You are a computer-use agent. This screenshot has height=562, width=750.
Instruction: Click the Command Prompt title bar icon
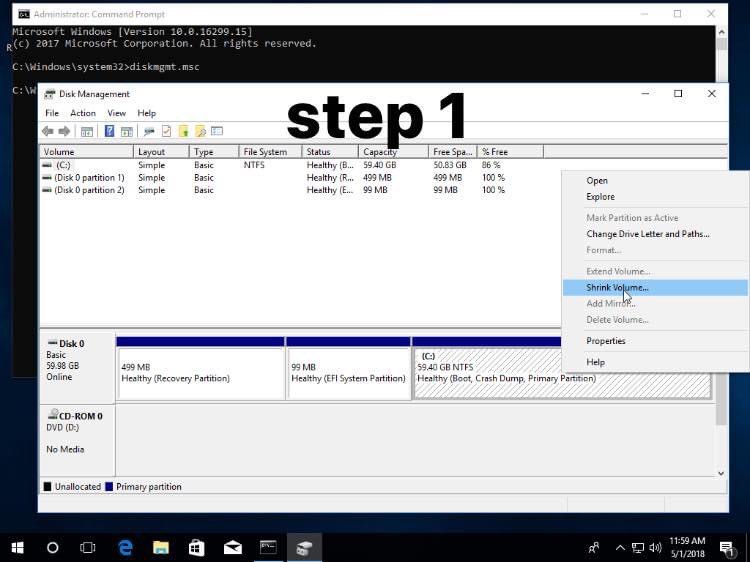point(24,14)
